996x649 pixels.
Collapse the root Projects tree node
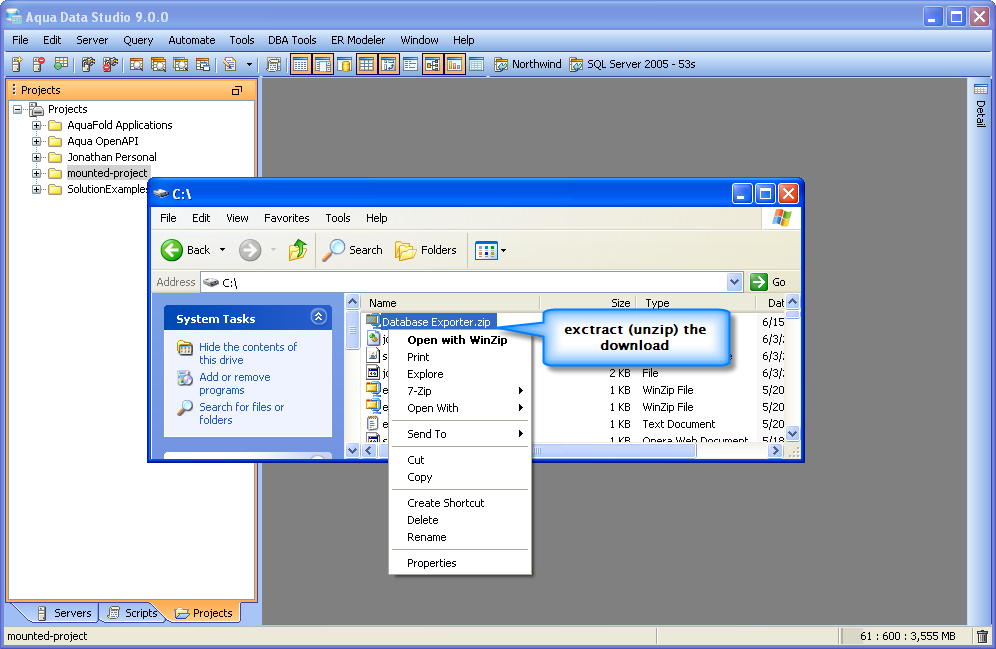tap(17, 109)
